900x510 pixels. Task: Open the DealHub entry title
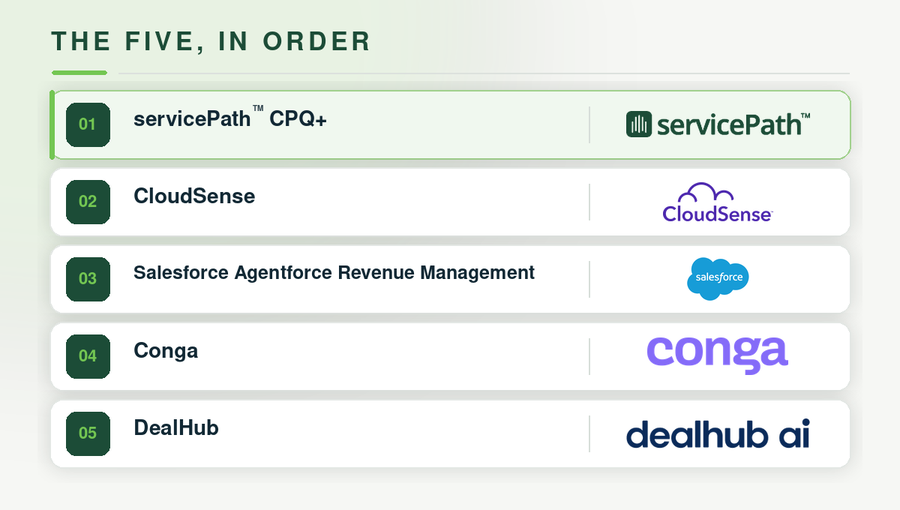coord(176,428)
